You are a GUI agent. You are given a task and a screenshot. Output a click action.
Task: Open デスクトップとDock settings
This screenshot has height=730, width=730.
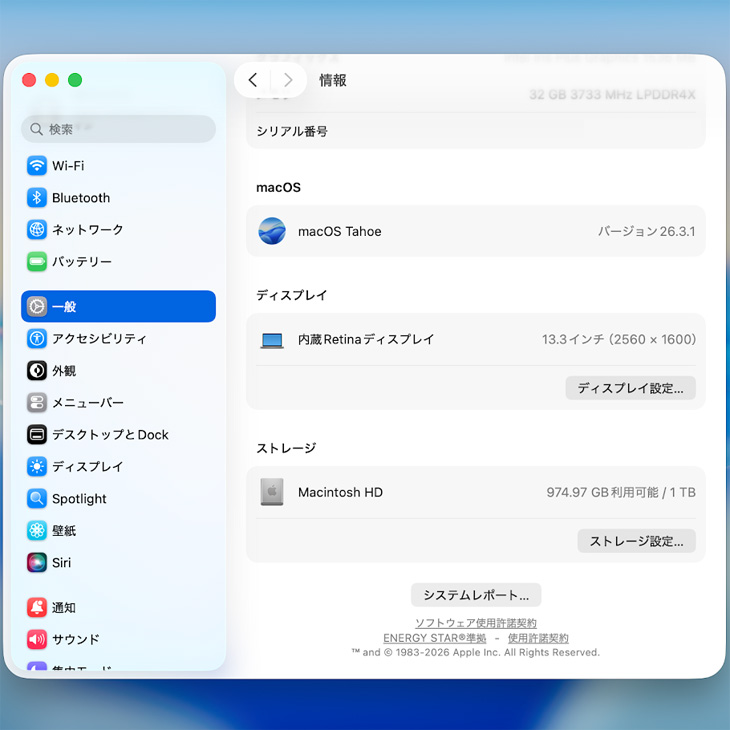tap(109, 435)
